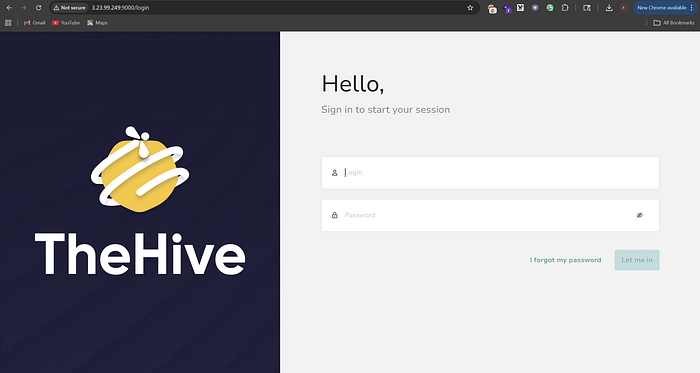Open the camera screenshot extension icon
This screenshot has height=373, width=700.
tap(492, 8)
